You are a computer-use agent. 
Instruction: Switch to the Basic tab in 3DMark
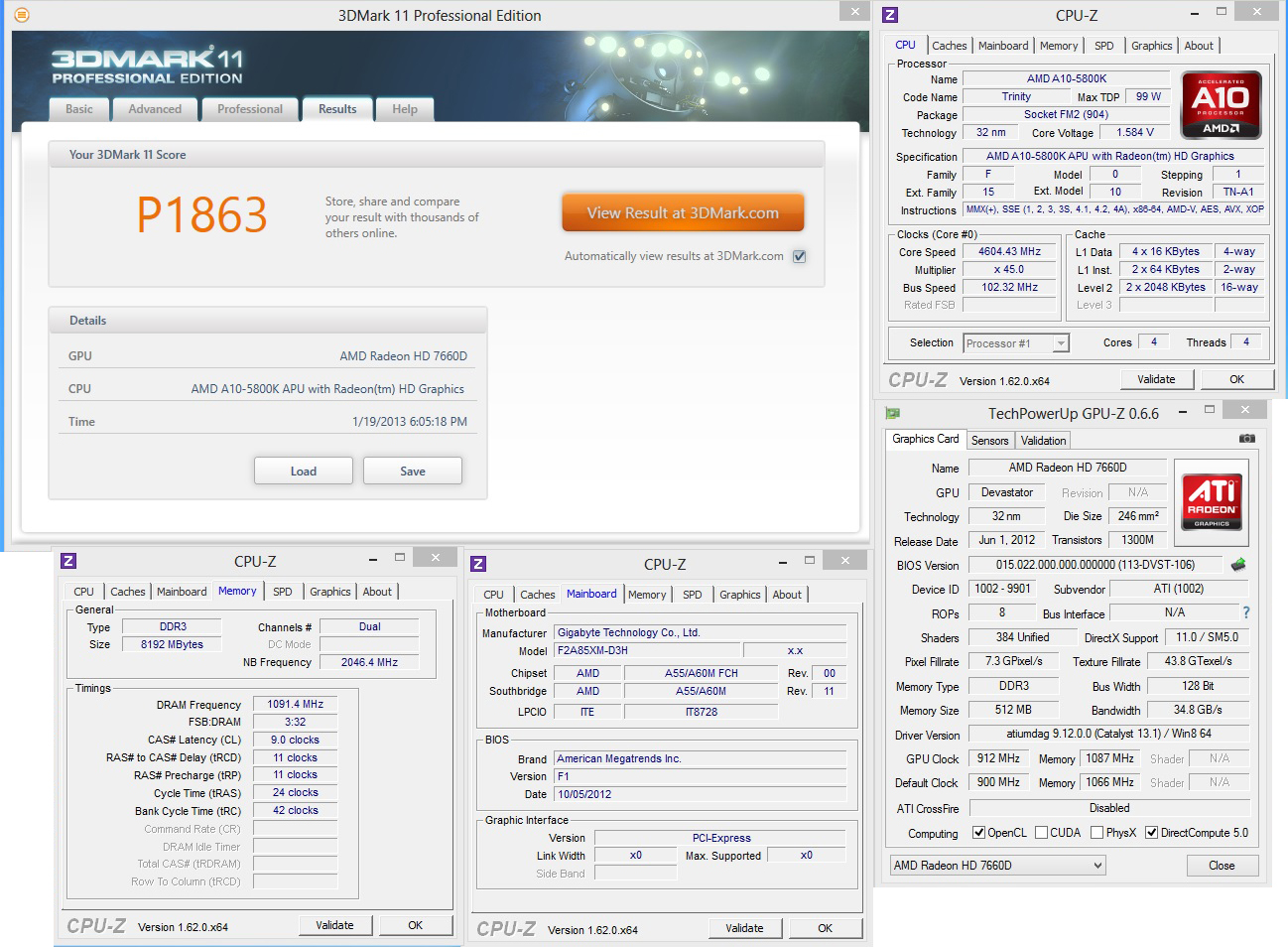[x=79, y=109]
